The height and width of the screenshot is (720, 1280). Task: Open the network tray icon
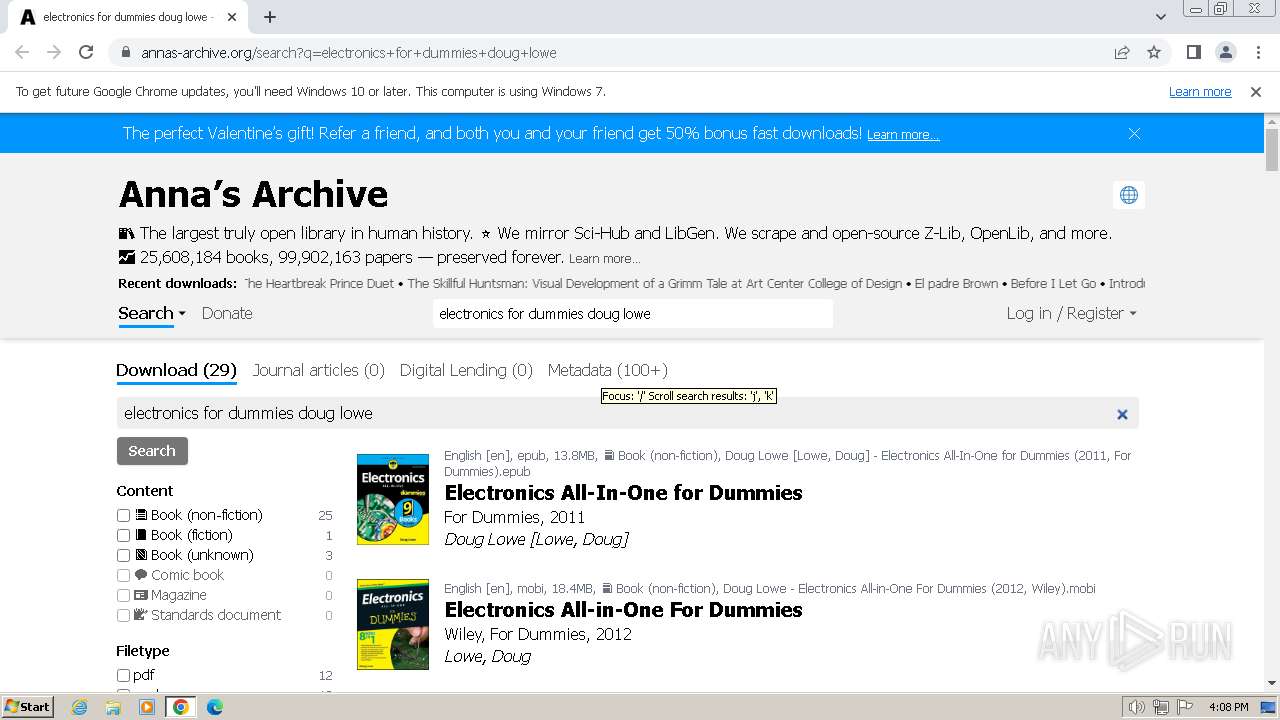click(x=1160, y=707)
